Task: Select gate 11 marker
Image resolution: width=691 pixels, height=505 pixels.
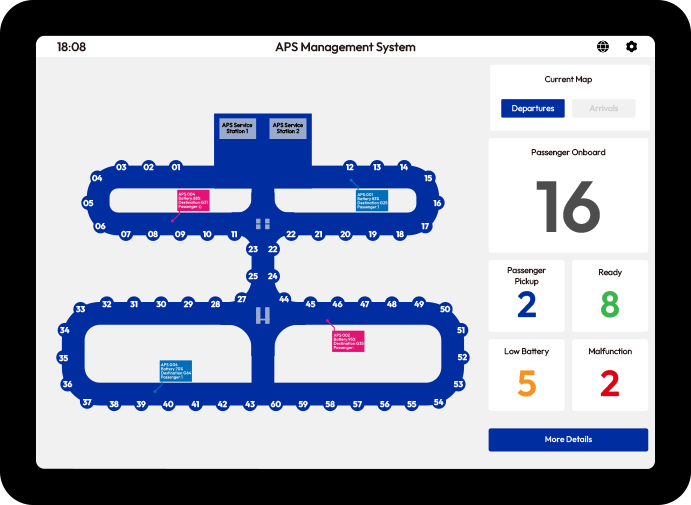Action: click(234, 234)
